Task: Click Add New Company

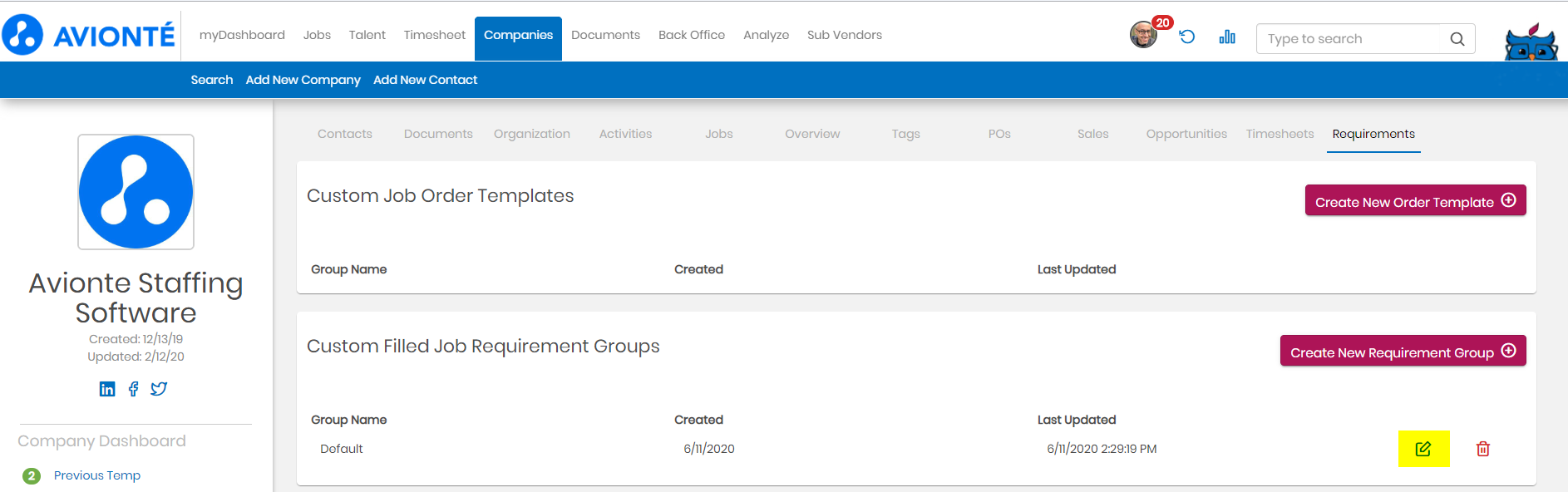Action: (x=303, y=80)
